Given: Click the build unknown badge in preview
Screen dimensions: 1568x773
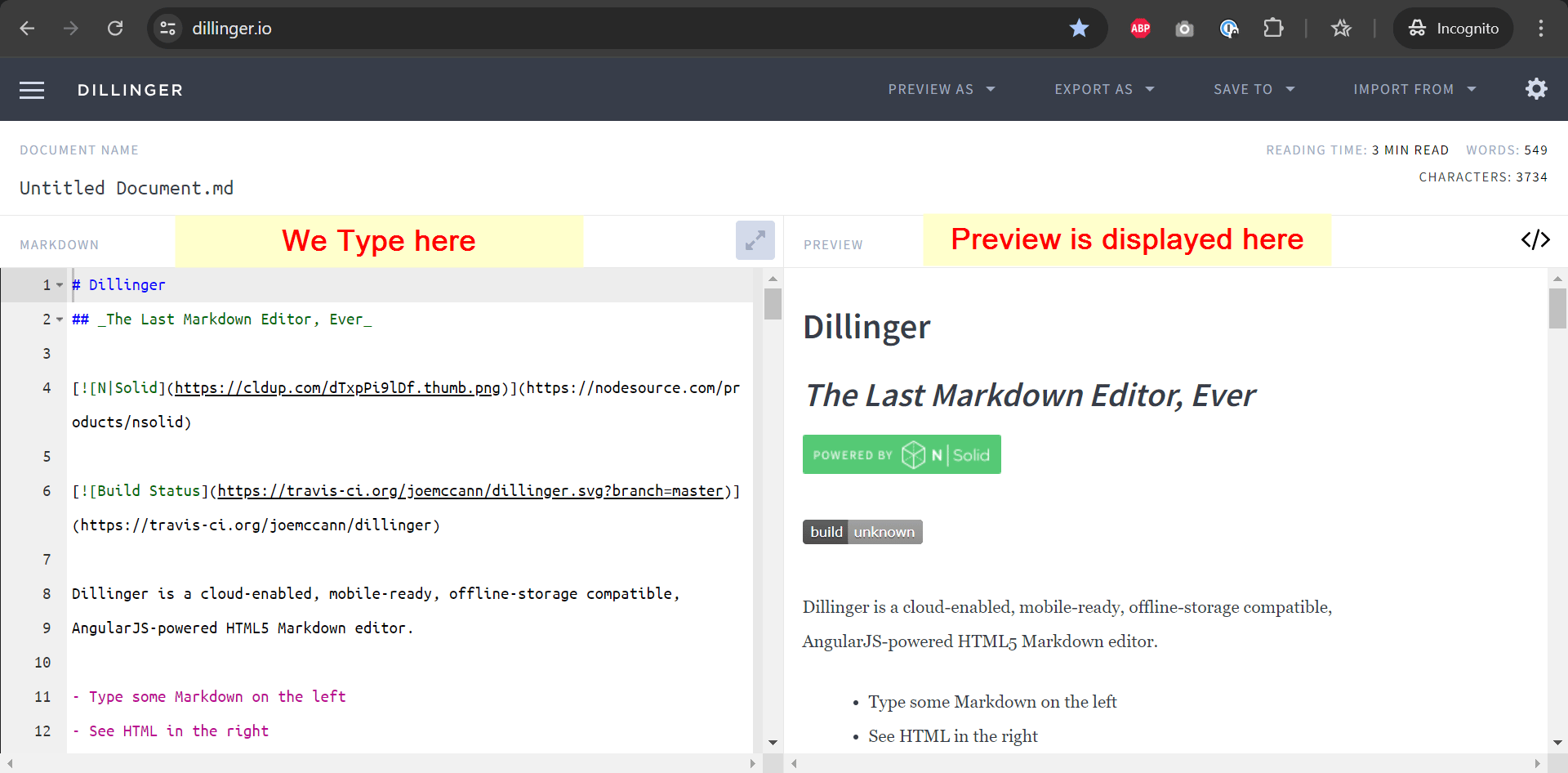Looking at the screenshot, I should pyautogui.click(x=862, y=532).
